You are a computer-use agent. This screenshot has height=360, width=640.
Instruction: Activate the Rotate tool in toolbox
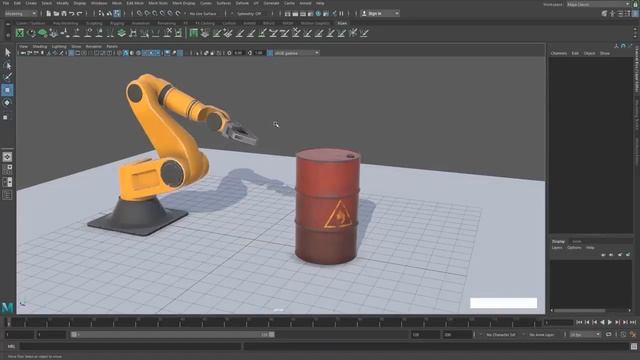[7, 103]
